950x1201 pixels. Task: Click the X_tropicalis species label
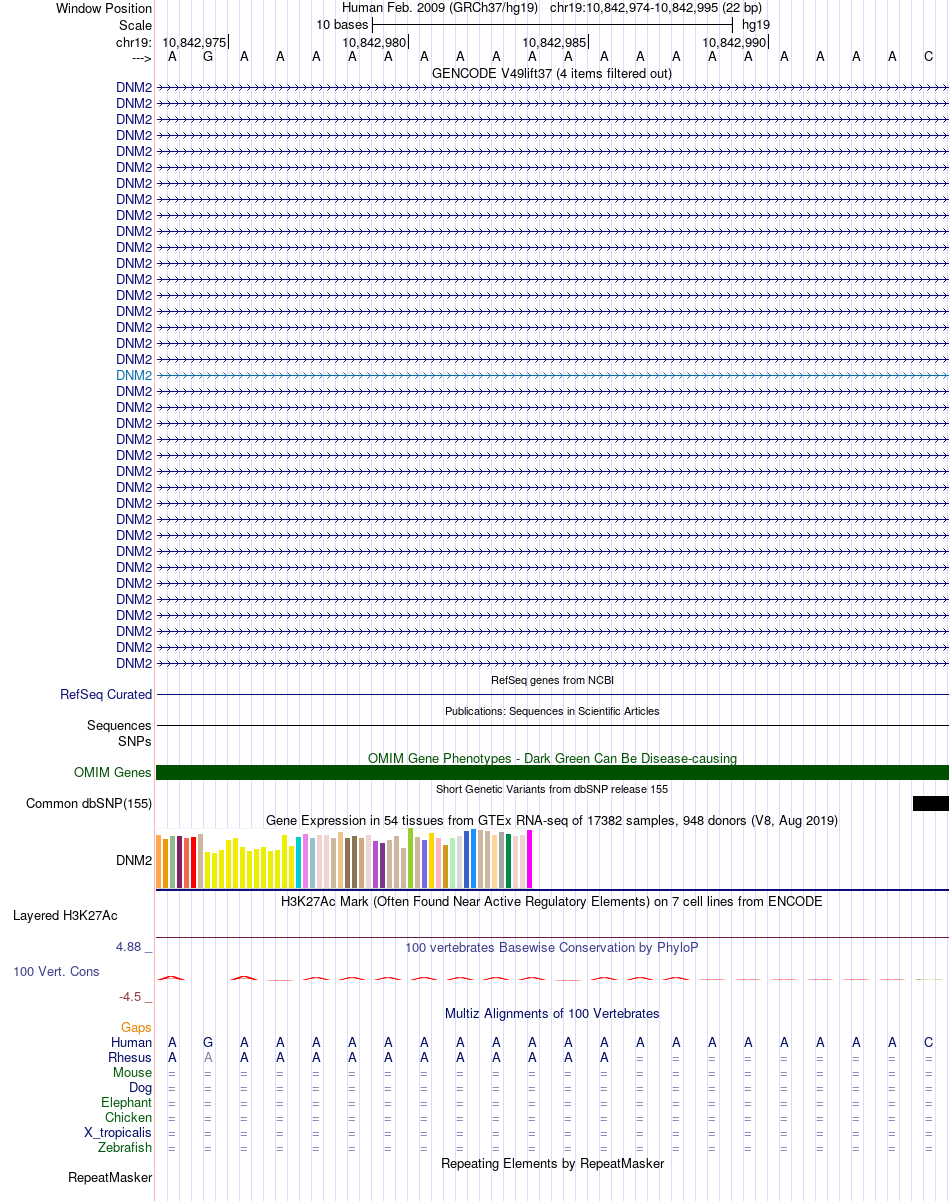[x=118, y=1132]
